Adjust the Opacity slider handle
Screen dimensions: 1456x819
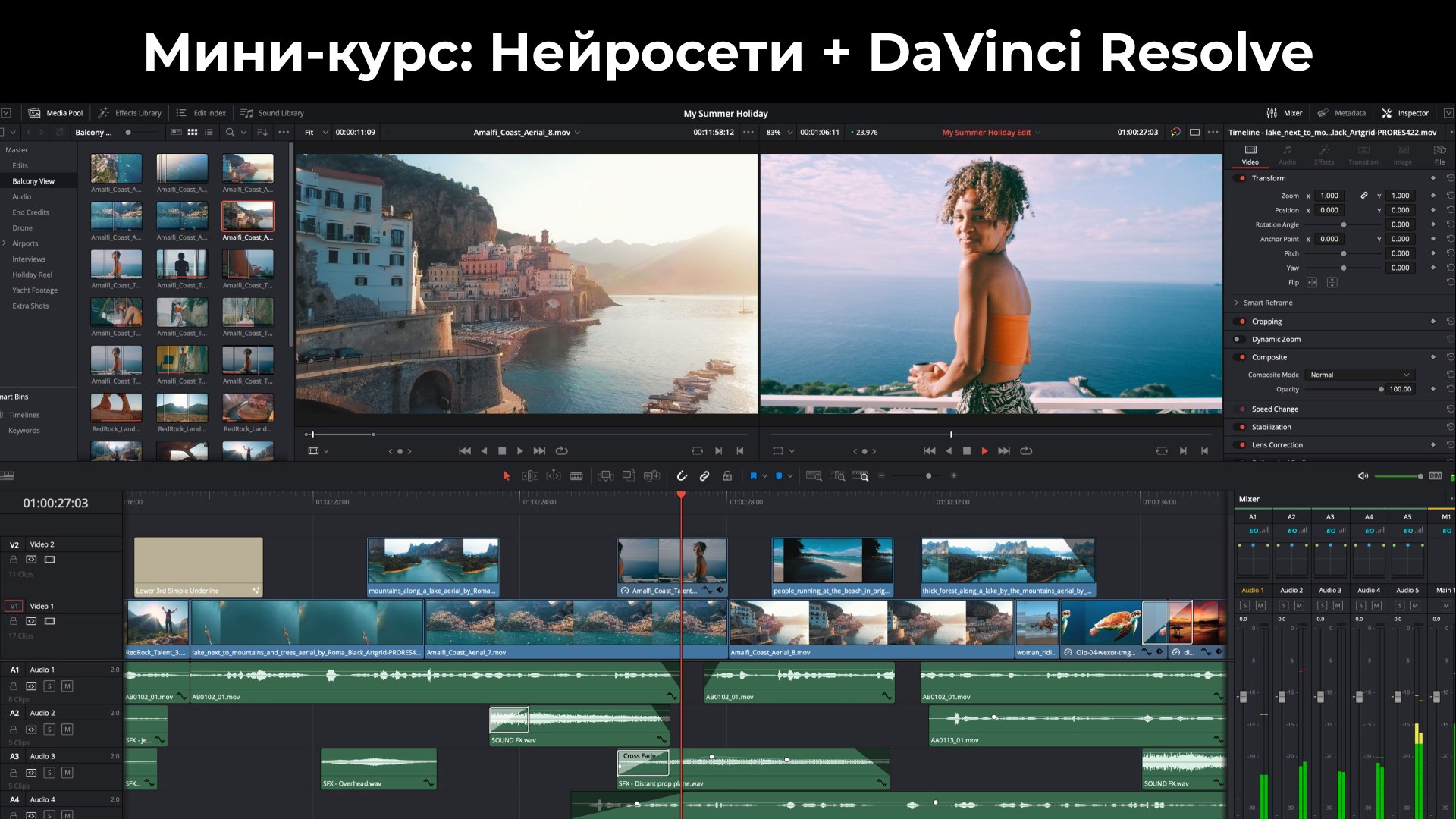(1381, 390)
